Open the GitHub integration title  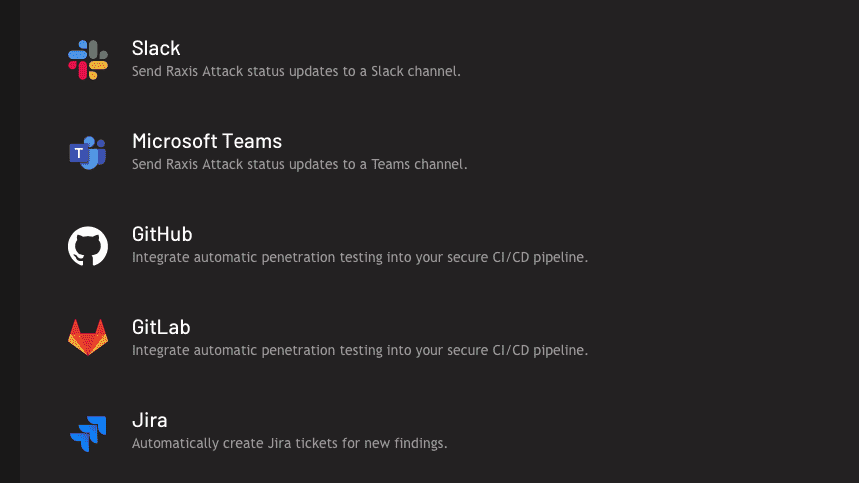click(x=162, y=234)
